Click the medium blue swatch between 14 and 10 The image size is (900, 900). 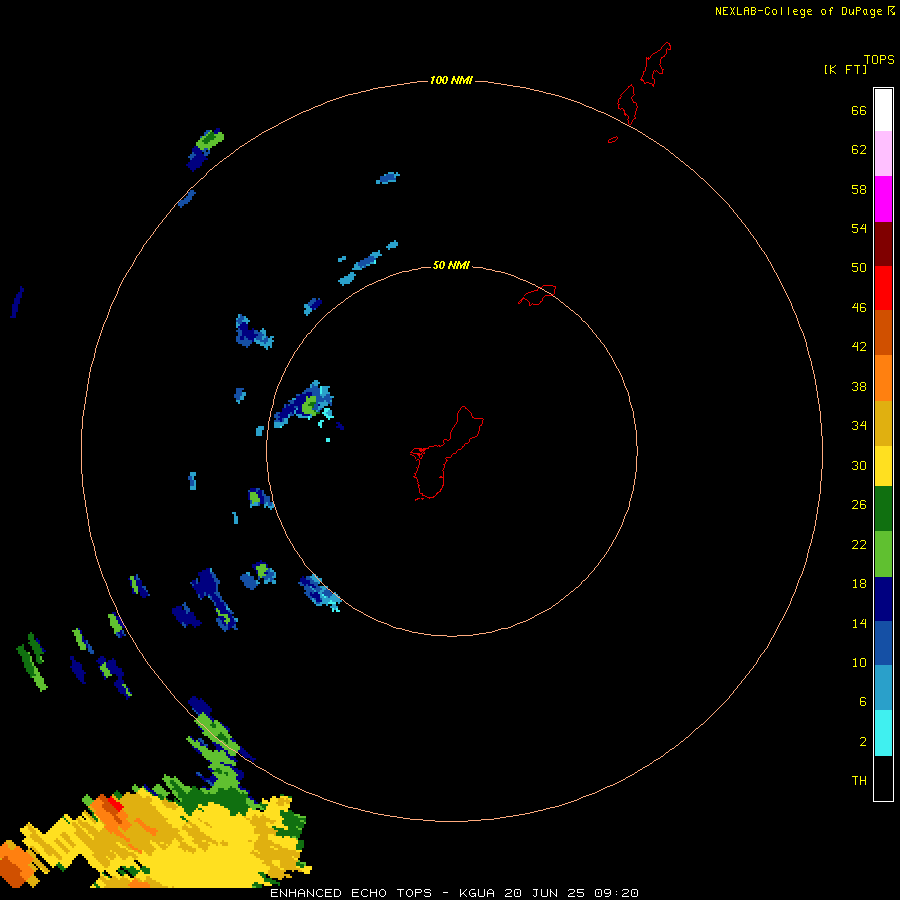point(883,643)
